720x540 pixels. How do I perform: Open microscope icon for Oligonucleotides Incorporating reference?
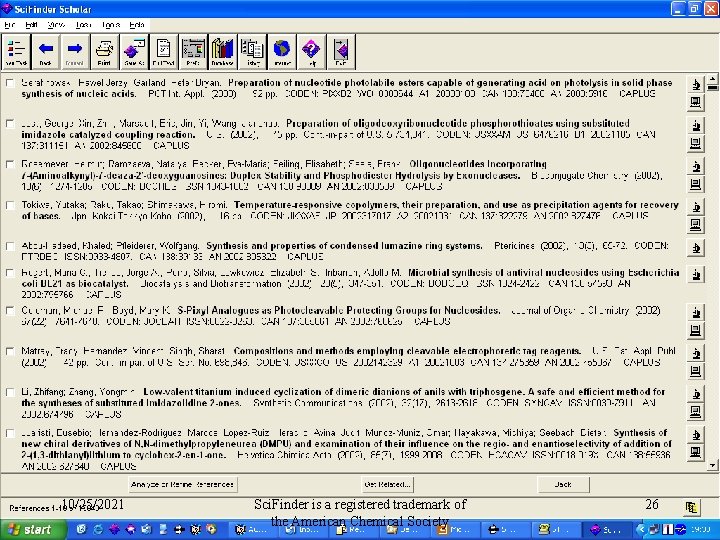696,166
